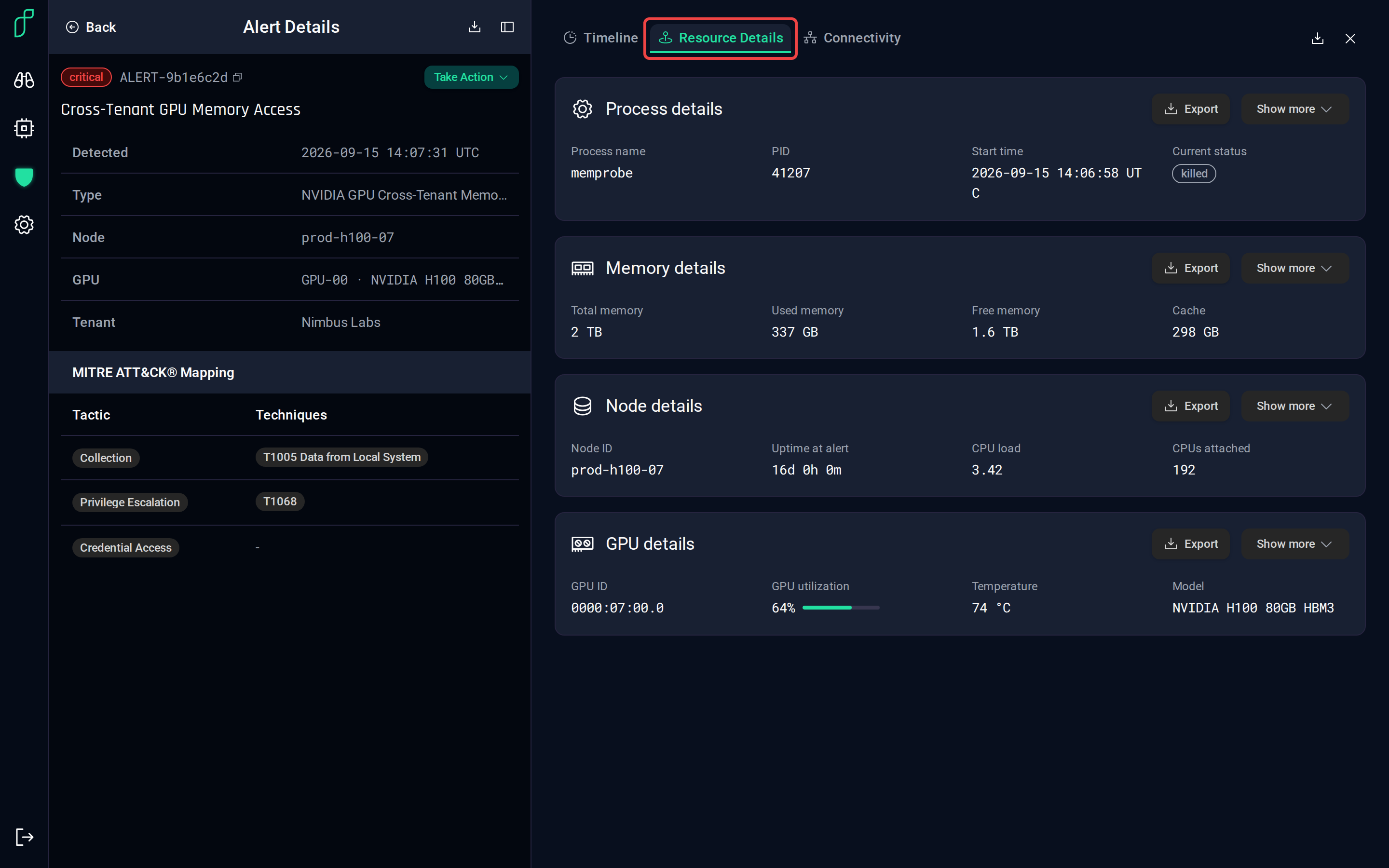The width and height of the screenshot is (1389, 868).
Task: Click the Process details gear icon
Action: click(x=582, y=109)
